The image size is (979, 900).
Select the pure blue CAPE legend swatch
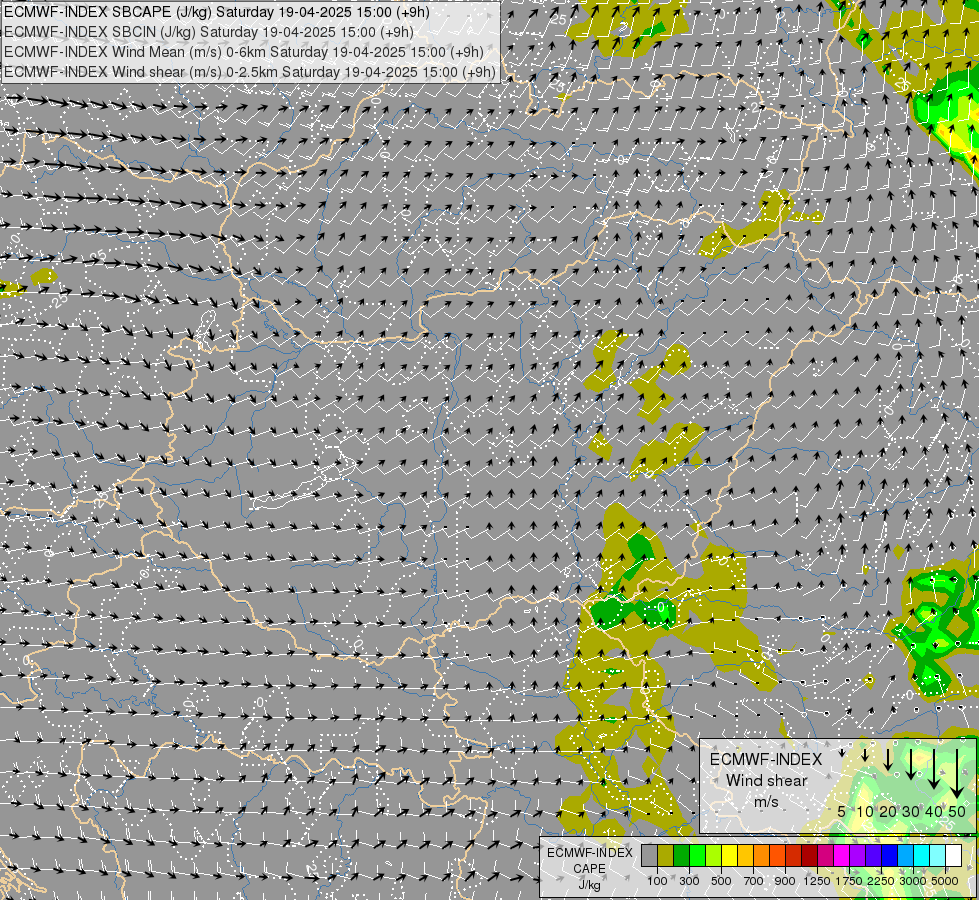coord(890,855)
